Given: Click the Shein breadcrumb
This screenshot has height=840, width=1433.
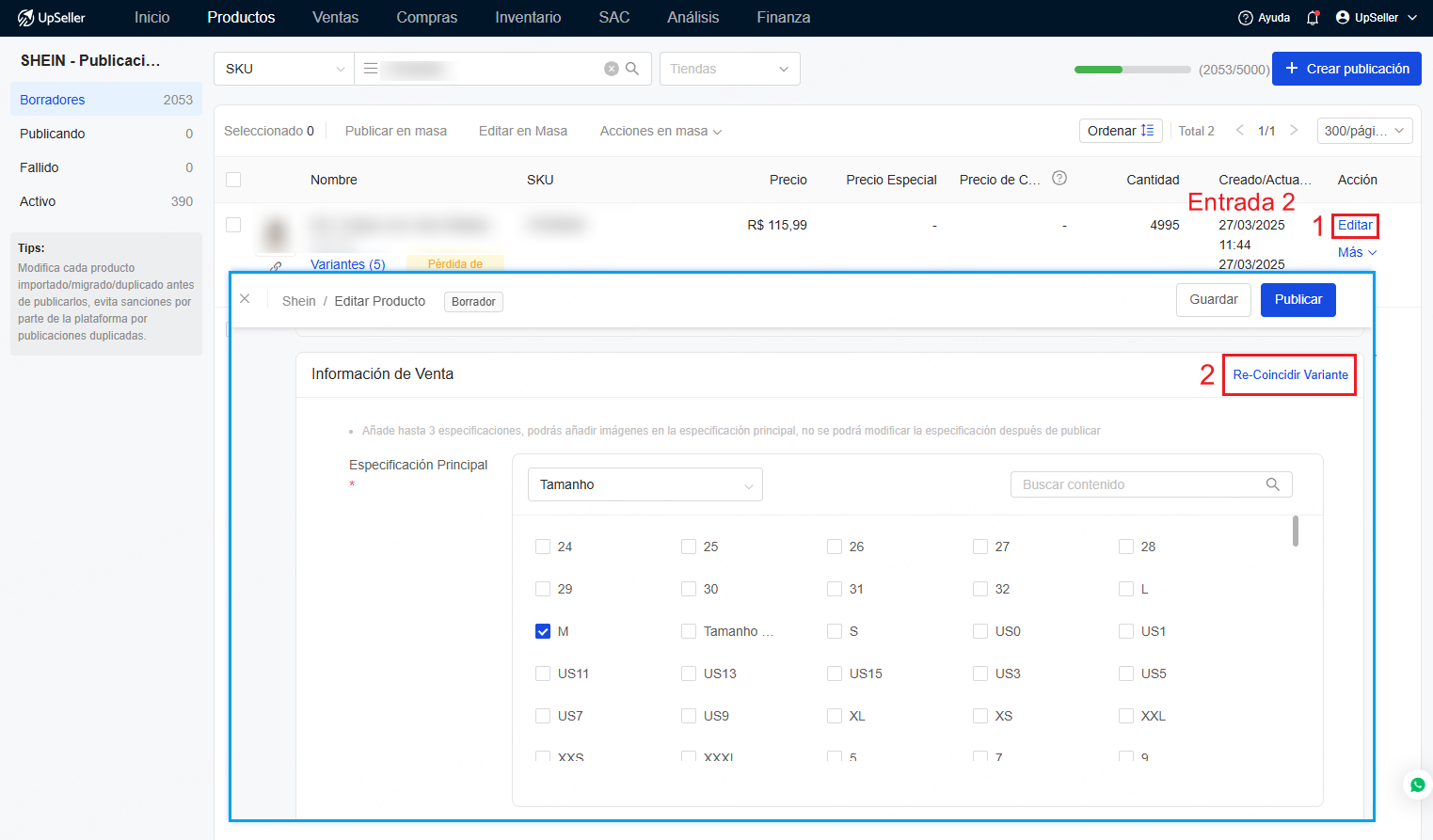Looking at the screenshot, I should click(x=299, y=301).
